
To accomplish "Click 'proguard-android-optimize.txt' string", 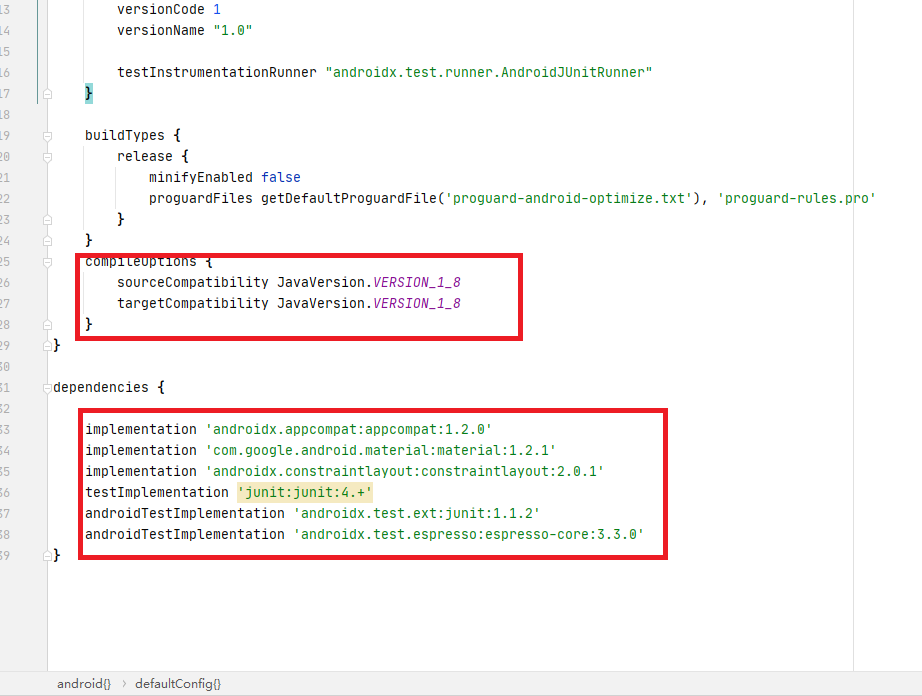I will [x=568, y=199].
